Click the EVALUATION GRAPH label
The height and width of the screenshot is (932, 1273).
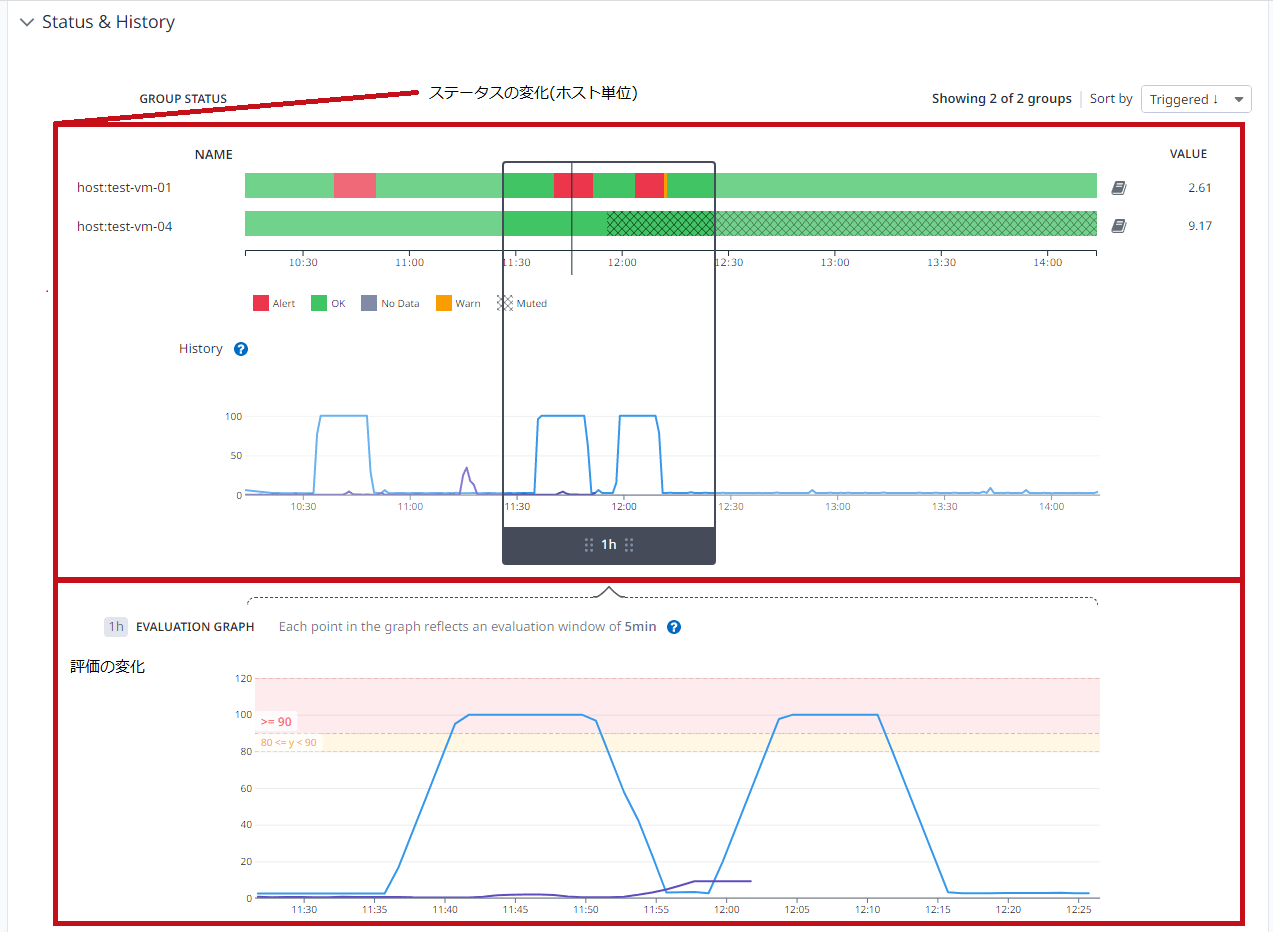coord(195,627)
